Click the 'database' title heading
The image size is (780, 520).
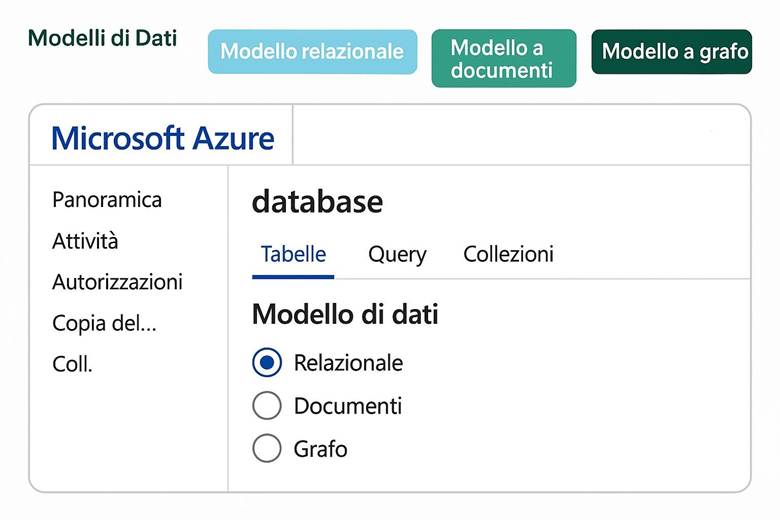tap(317, 202)
